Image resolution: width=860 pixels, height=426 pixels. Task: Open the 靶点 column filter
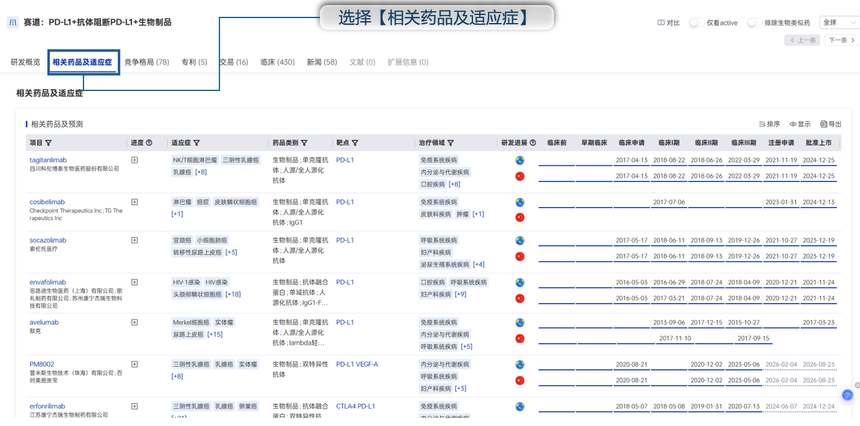tap(355, 143)
